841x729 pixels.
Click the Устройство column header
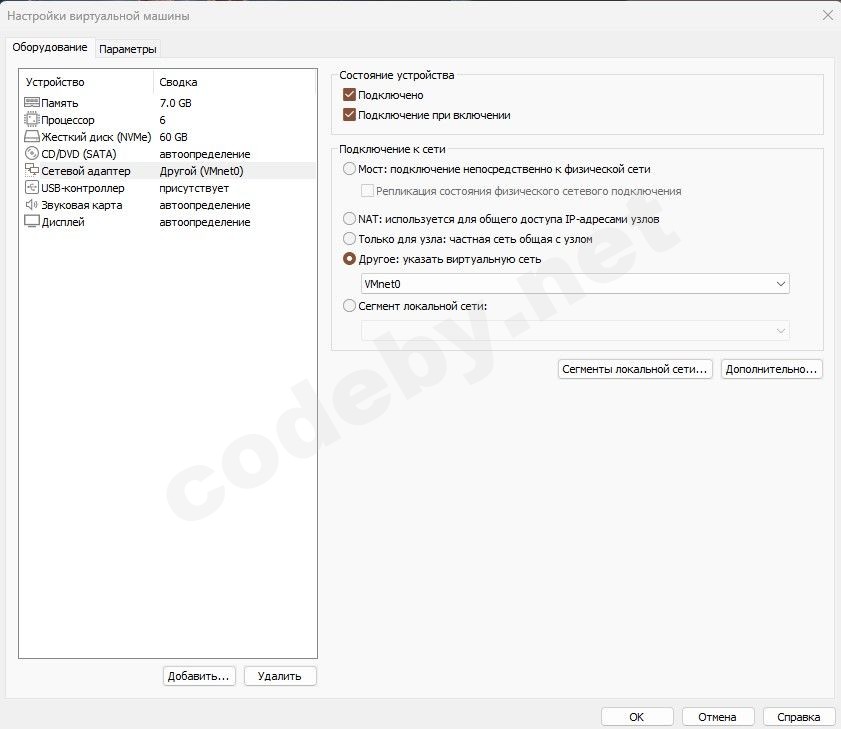click(x=55, y=82)
